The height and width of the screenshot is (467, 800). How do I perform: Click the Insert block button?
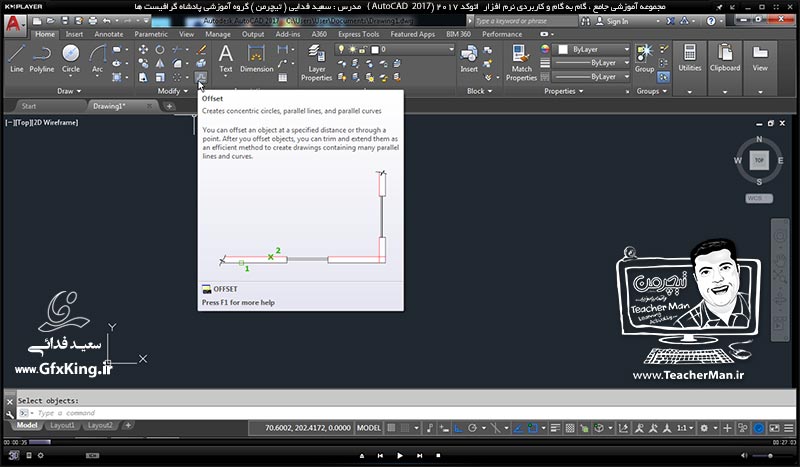point(469,59)
